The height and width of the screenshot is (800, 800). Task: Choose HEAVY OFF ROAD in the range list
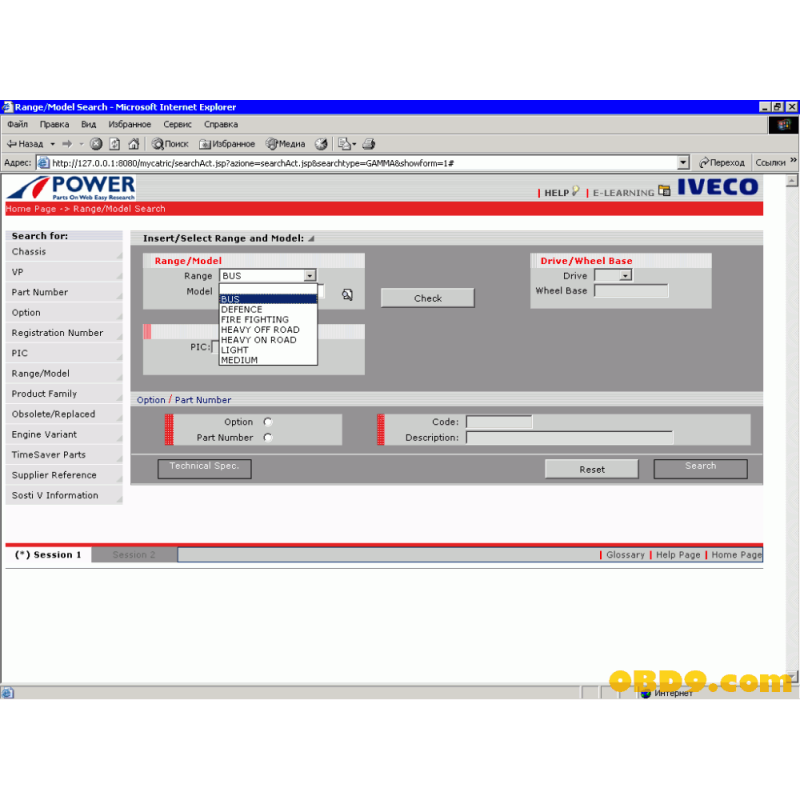(x=268, y=330)
